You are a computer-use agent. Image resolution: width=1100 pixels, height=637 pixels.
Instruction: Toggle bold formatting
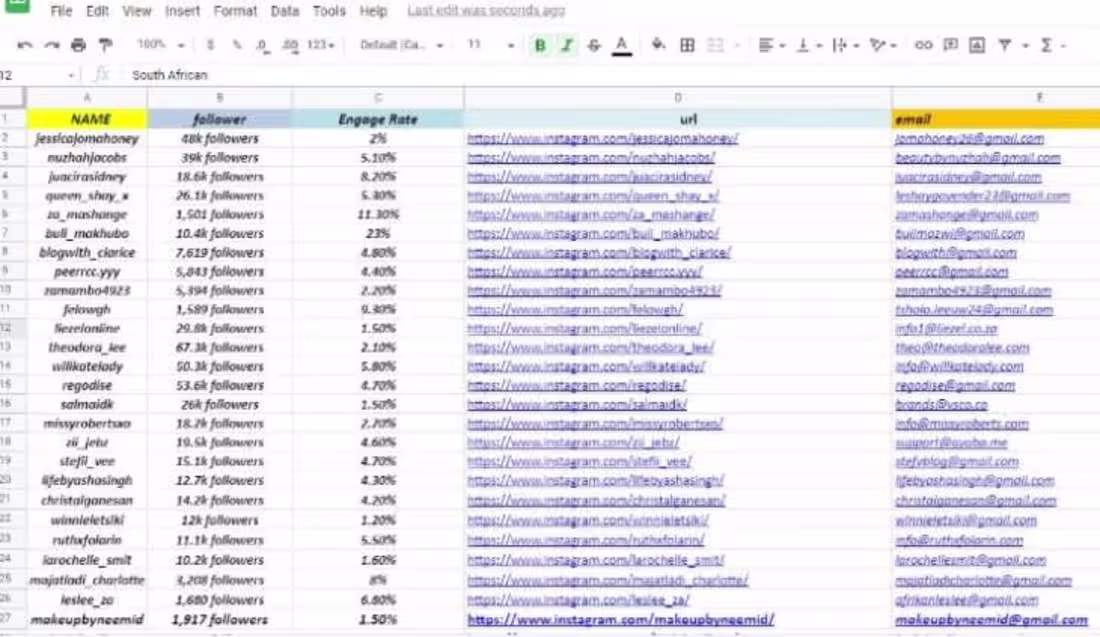point(539,46)
